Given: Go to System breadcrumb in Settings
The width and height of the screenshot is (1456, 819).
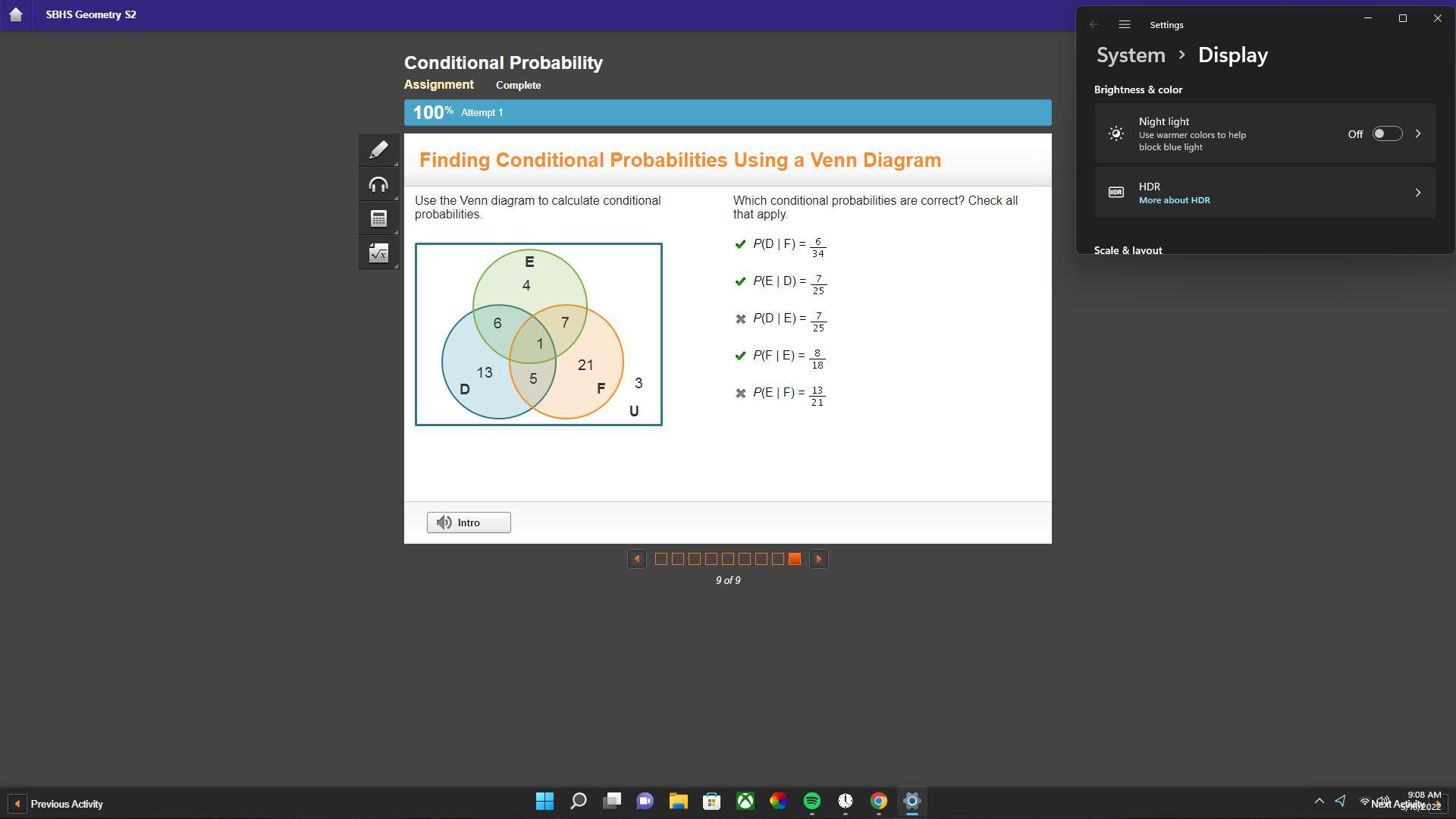Looking at the screenshot, I should (1130, 55).
